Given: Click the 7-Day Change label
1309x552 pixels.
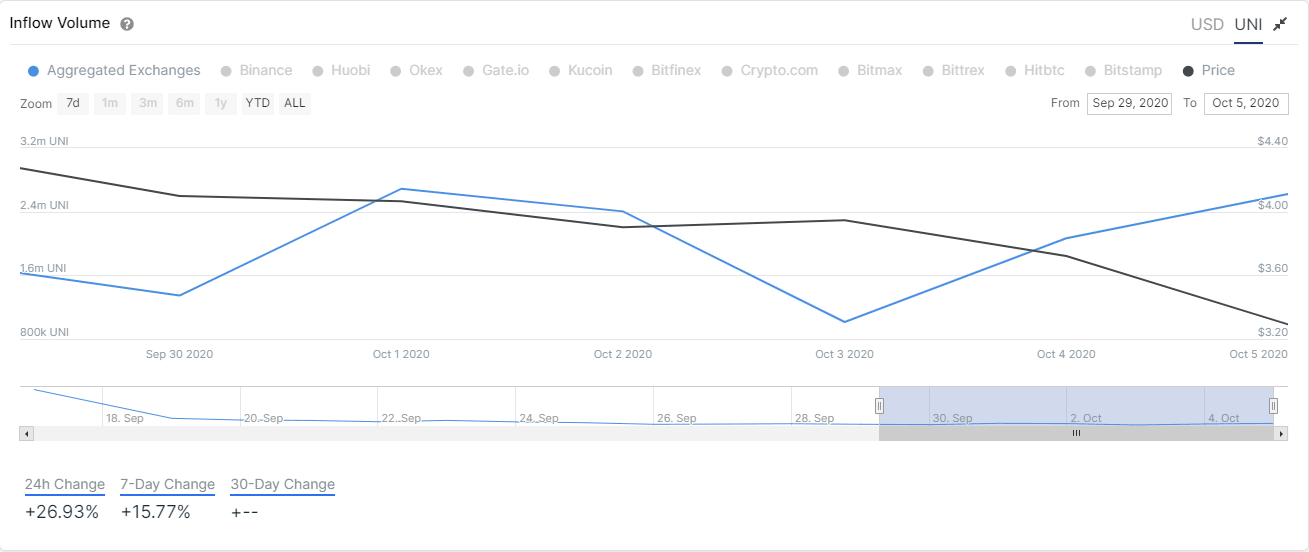Looking at the screenshot, I should [x=167, y=485].
